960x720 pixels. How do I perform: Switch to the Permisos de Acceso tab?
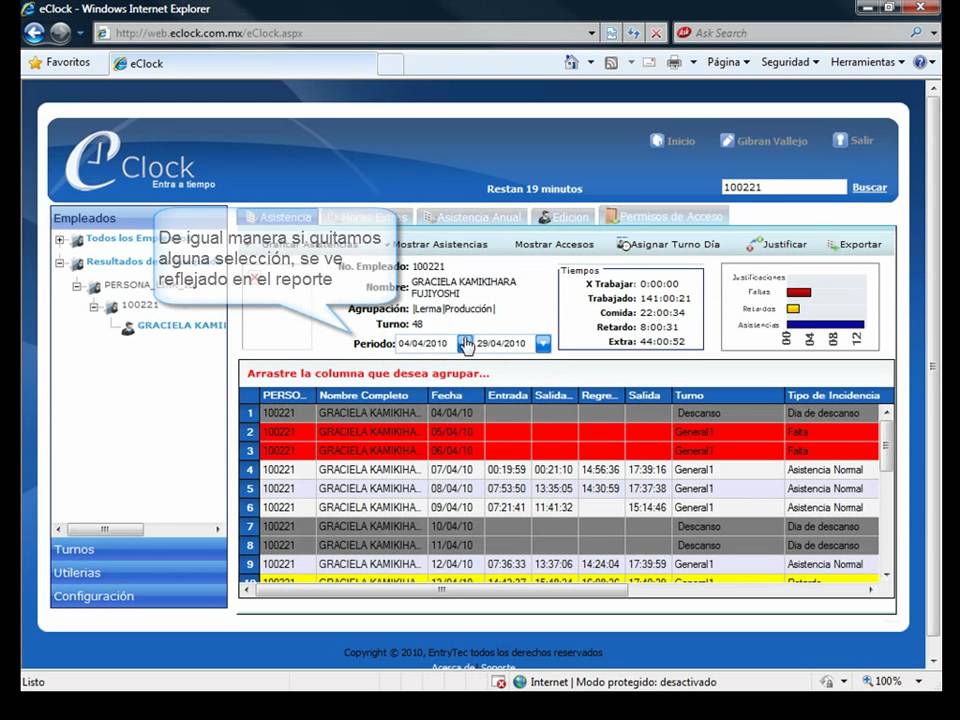coord(664,216)
